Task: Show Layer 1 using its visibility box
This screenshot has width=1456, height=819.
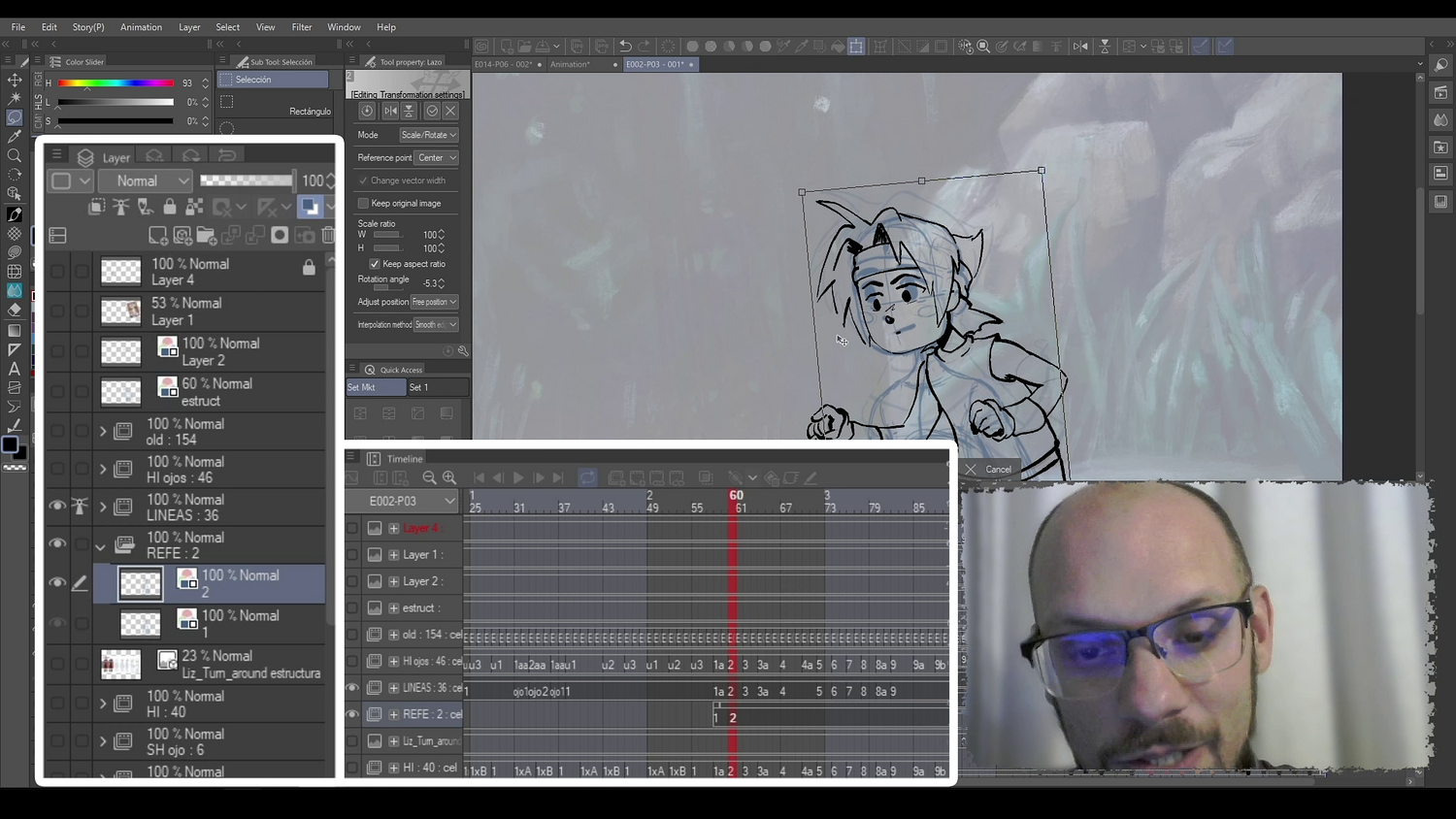Action: tap(57, 311)
